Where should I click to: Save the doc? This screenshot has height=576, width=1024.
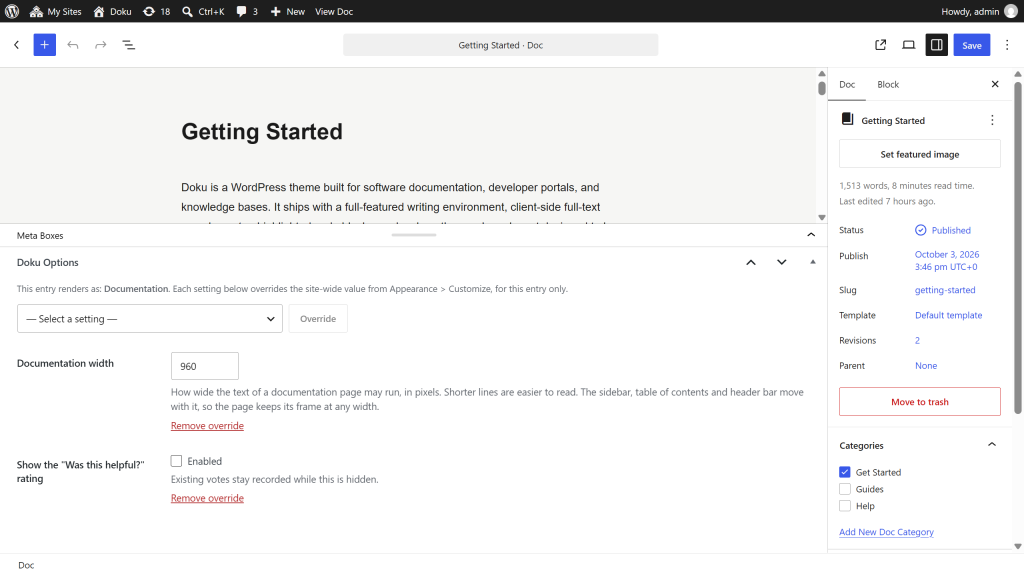click(972, 45)
